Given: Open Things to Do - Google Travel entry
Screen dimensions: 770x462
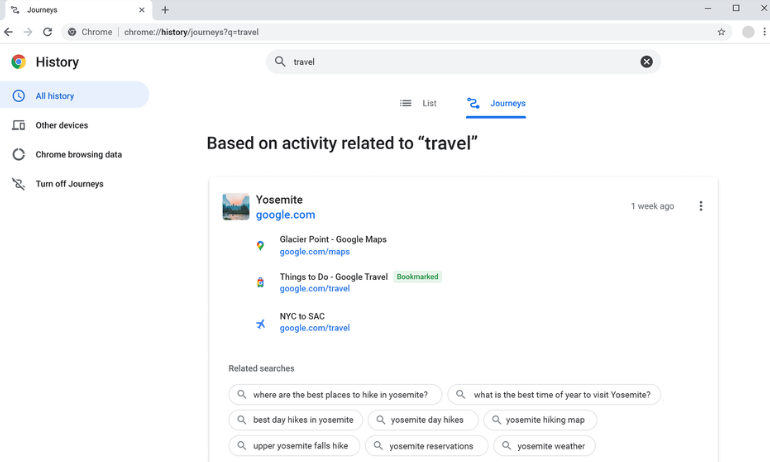Looking at the screenshot, I should (333, 276).
